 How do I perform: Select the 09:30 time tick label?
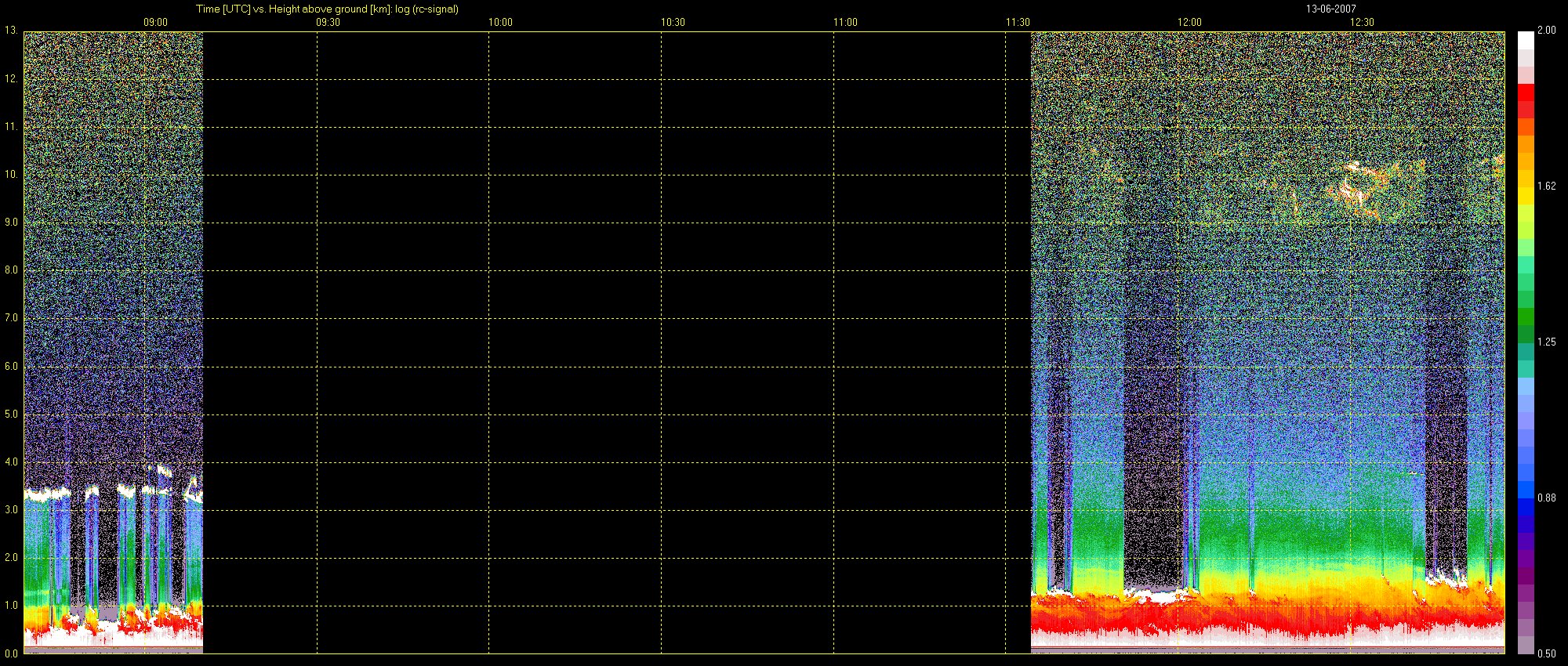tap(328, 22)
